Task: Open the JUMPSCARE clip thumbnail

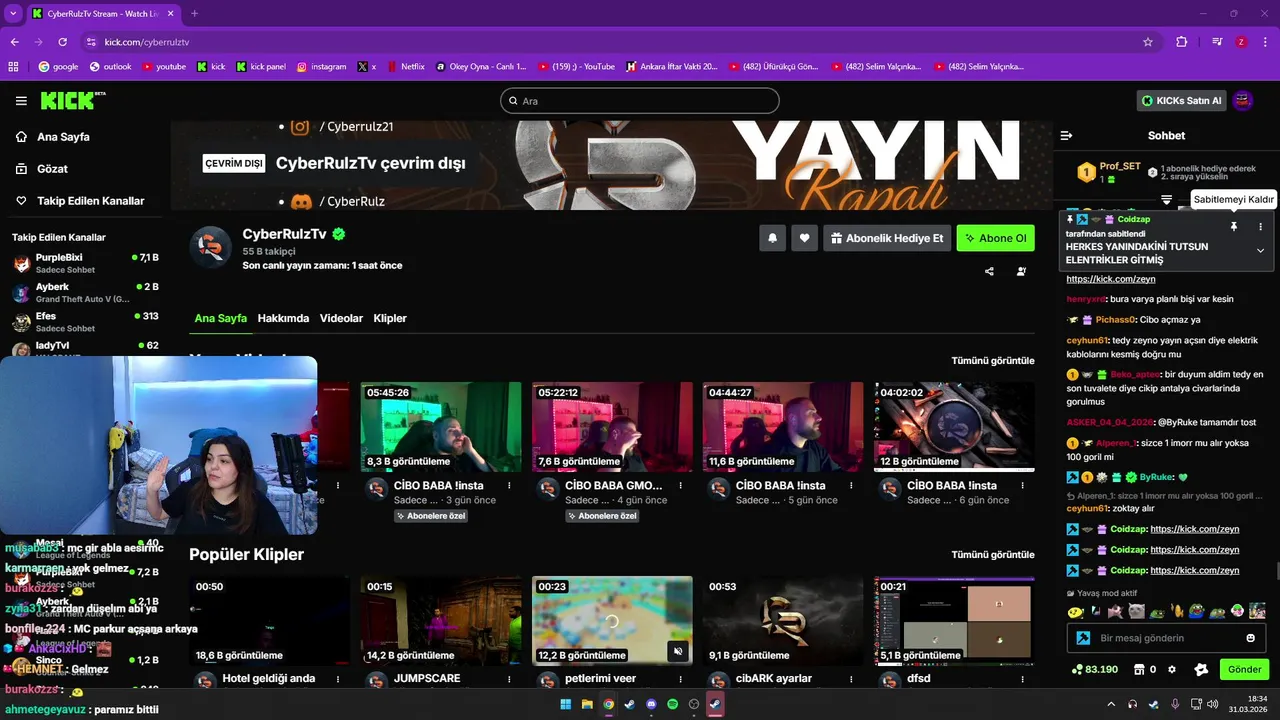Action: click(441, 621)
